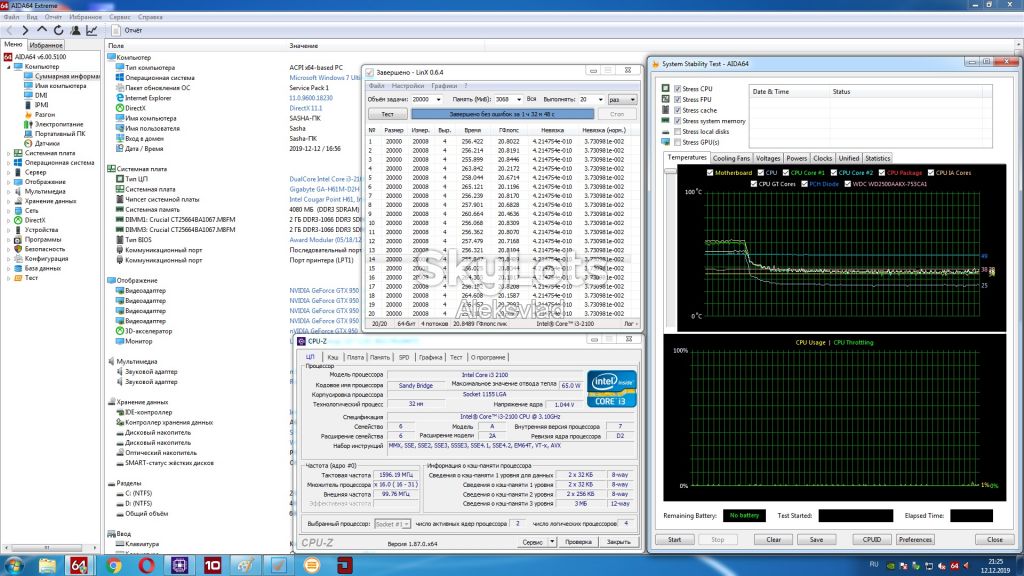The image size is (1024, 576).
Task: Open the Справка menu in AIDA64
Action: (150, 17)
